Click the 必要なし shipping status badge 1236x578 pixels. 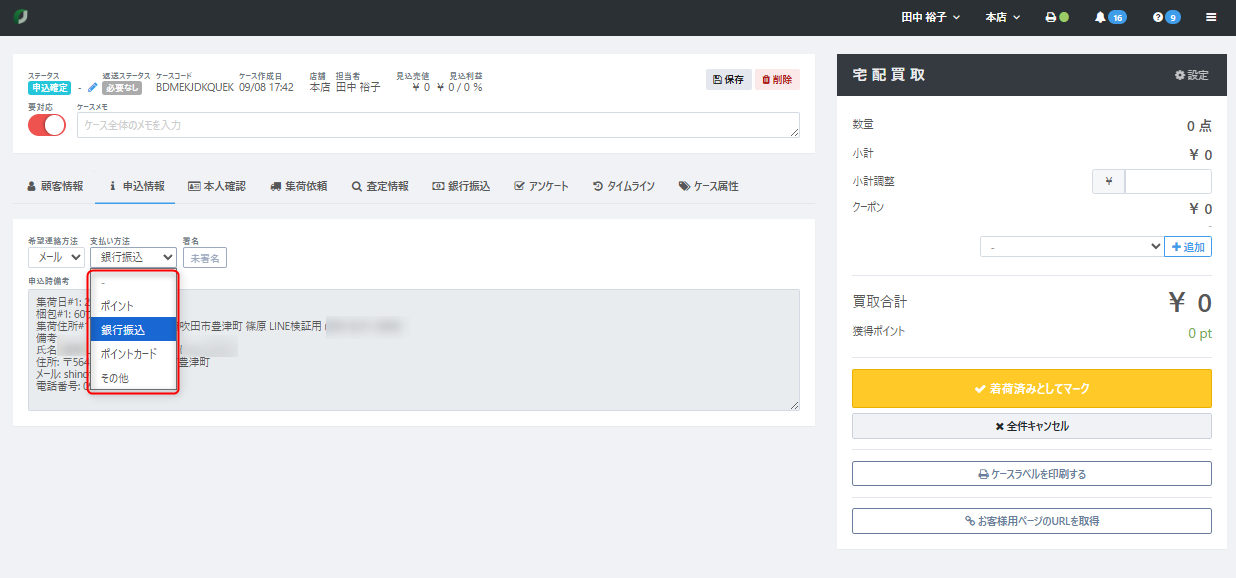click(122, 88)
